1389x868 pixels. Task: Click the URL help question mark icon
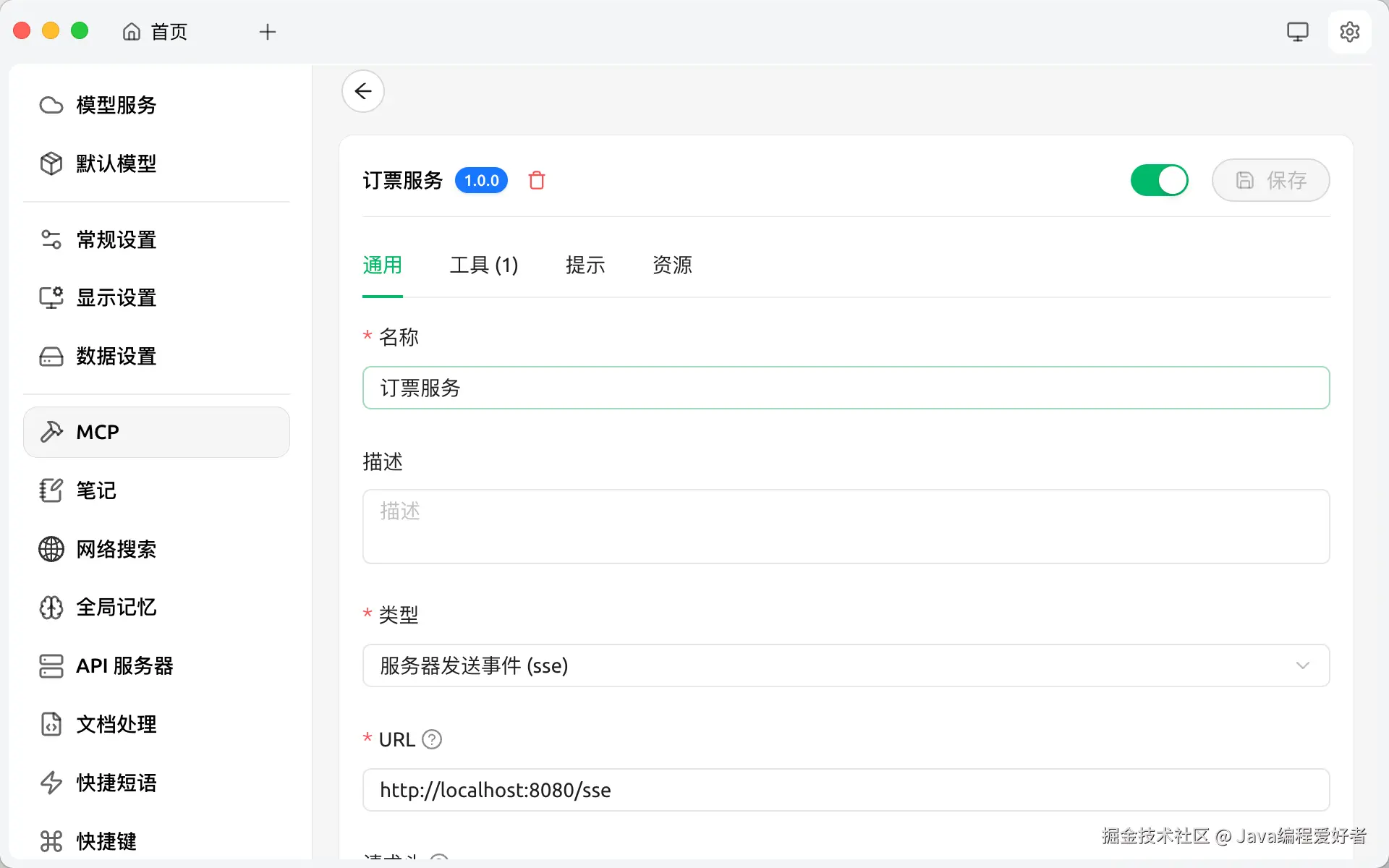coord(432,739)
